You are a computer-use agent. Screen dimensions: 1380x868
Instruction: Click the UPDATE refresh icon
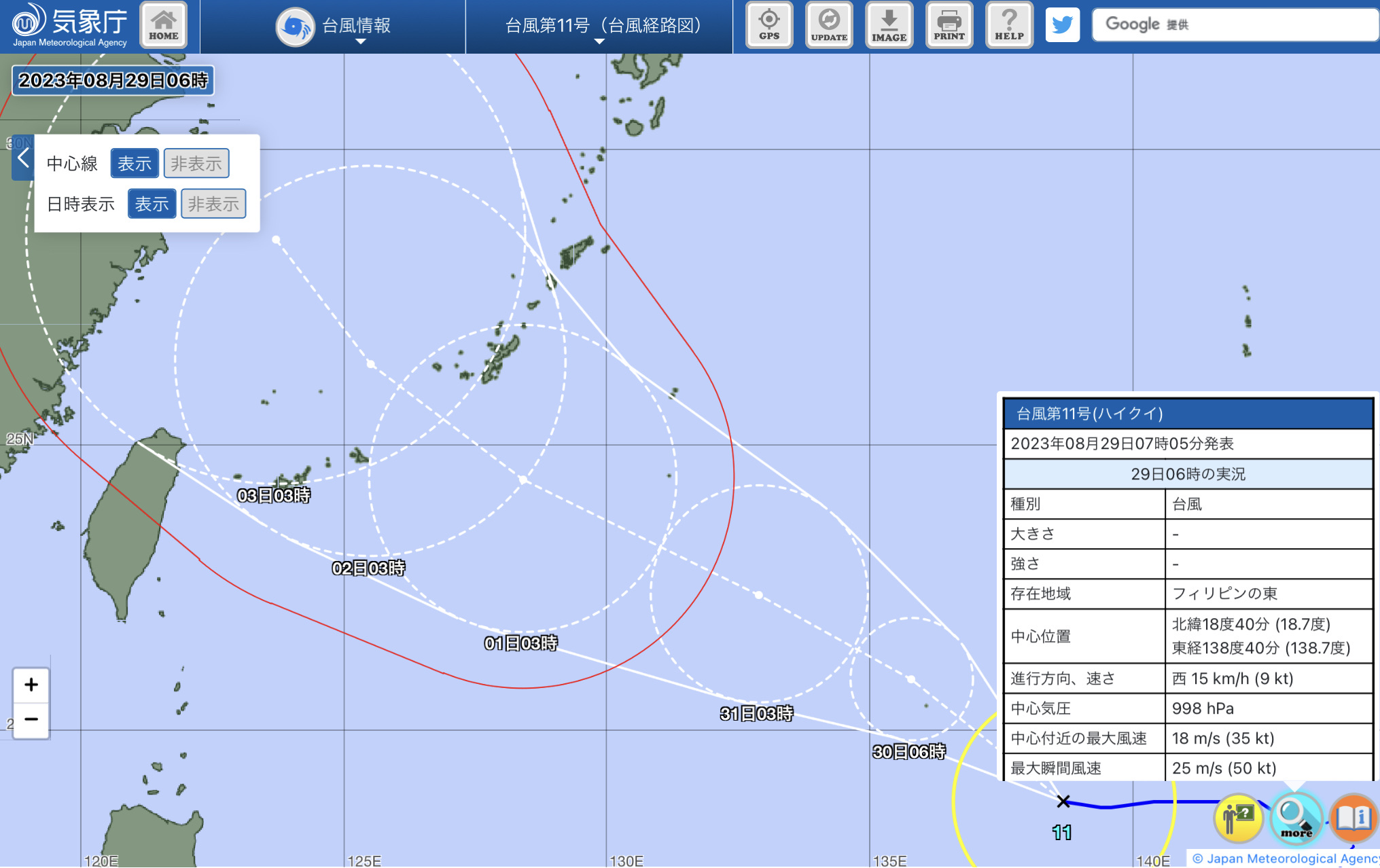(x=829, y=25)
